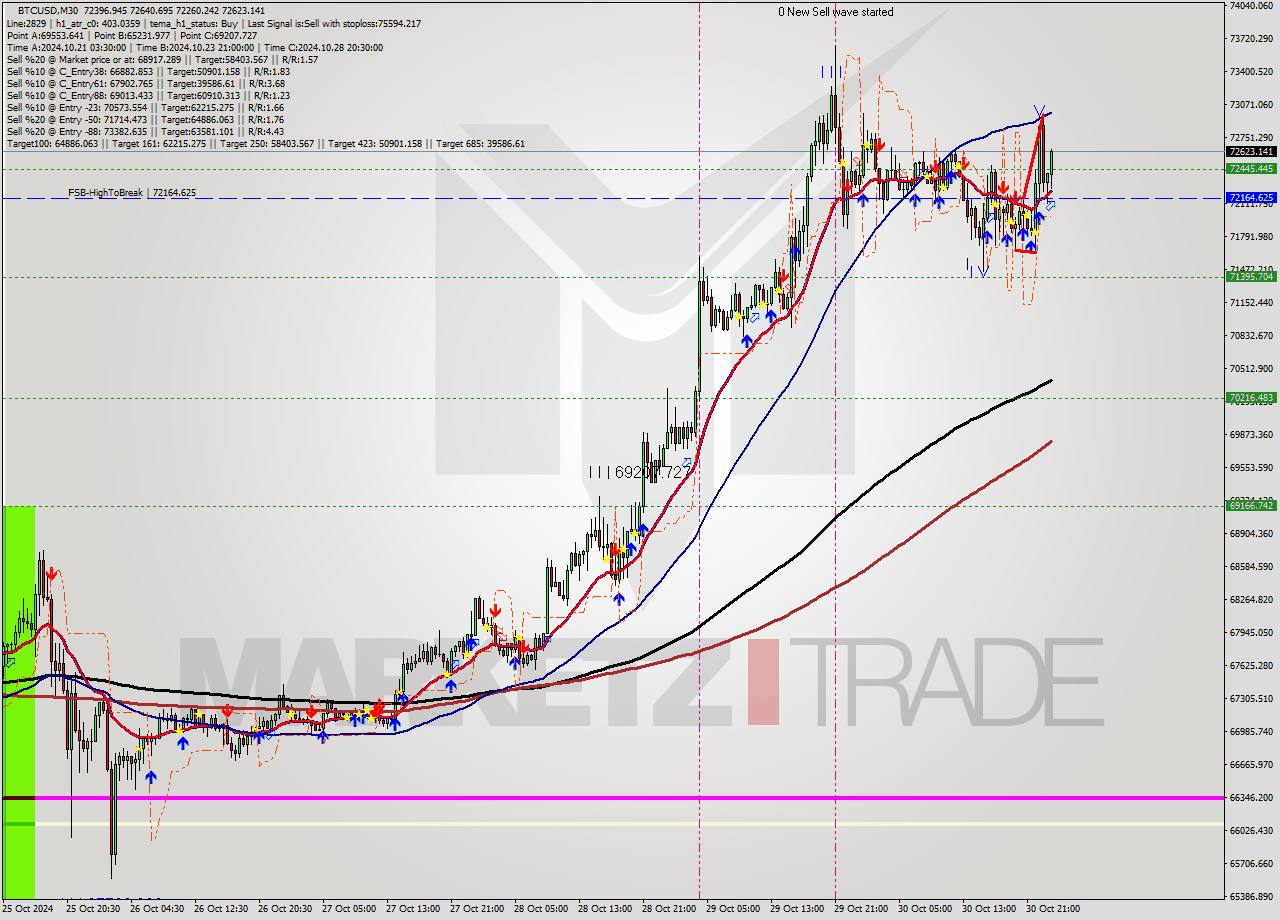Click the '26 Oct 20:30' time axis label
1280x920 pixels.
(285, 909)
